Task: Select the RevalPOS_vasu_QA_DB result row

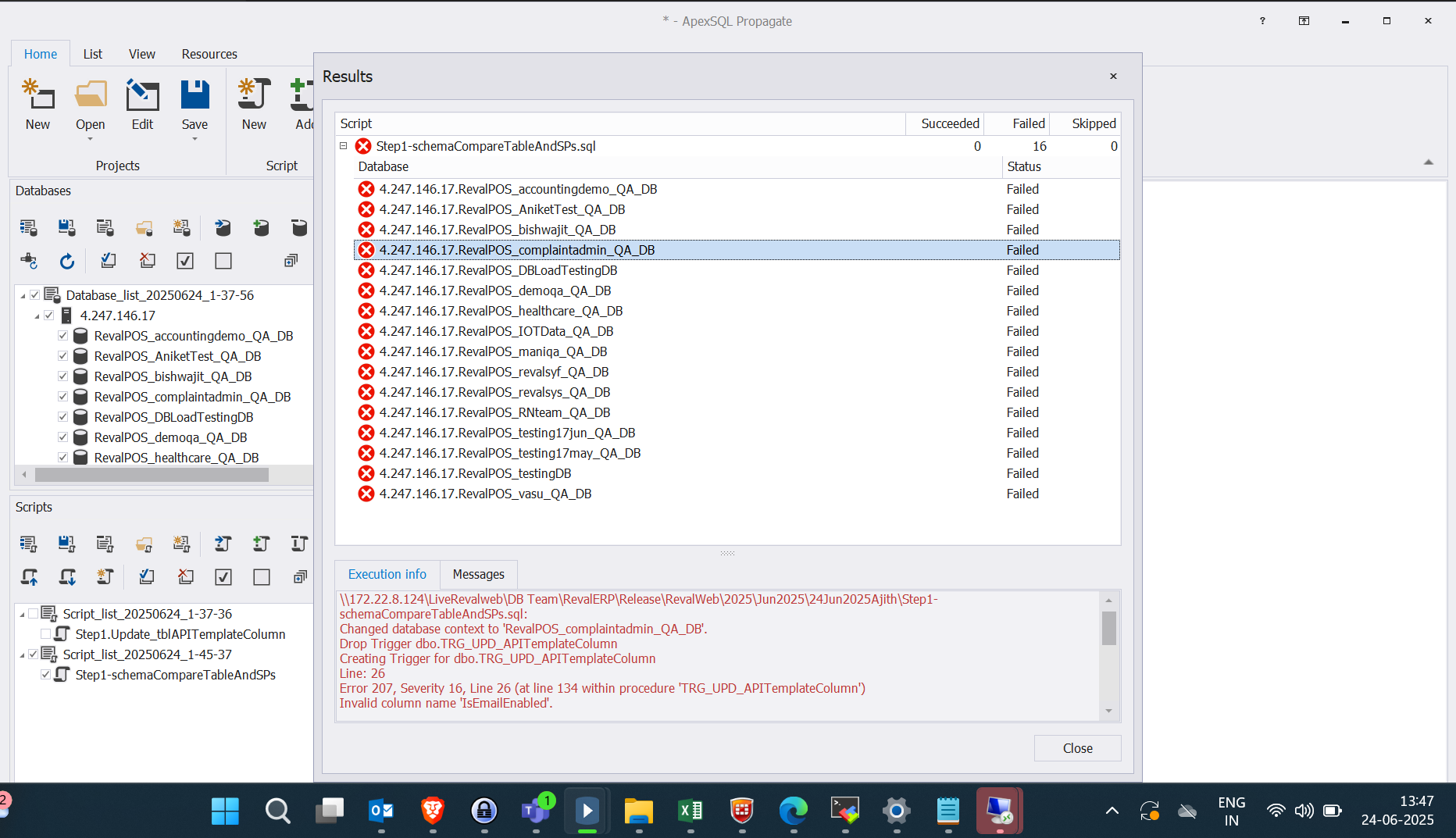Action: point(485,494)
